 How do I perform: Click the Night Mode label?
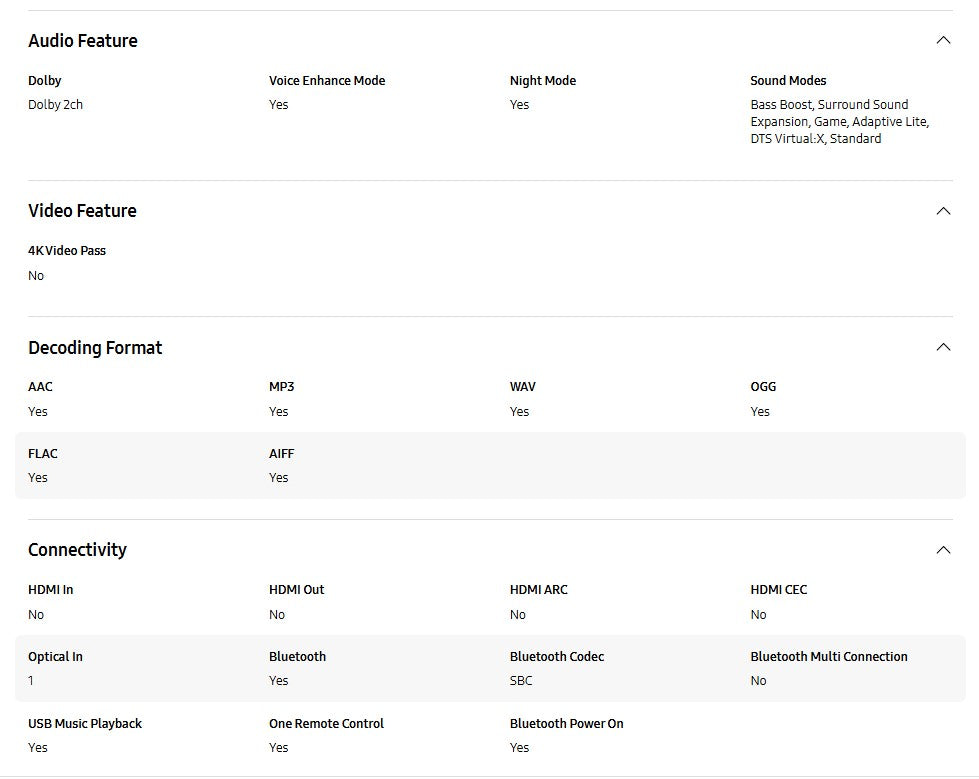click(x=543, y=81)
